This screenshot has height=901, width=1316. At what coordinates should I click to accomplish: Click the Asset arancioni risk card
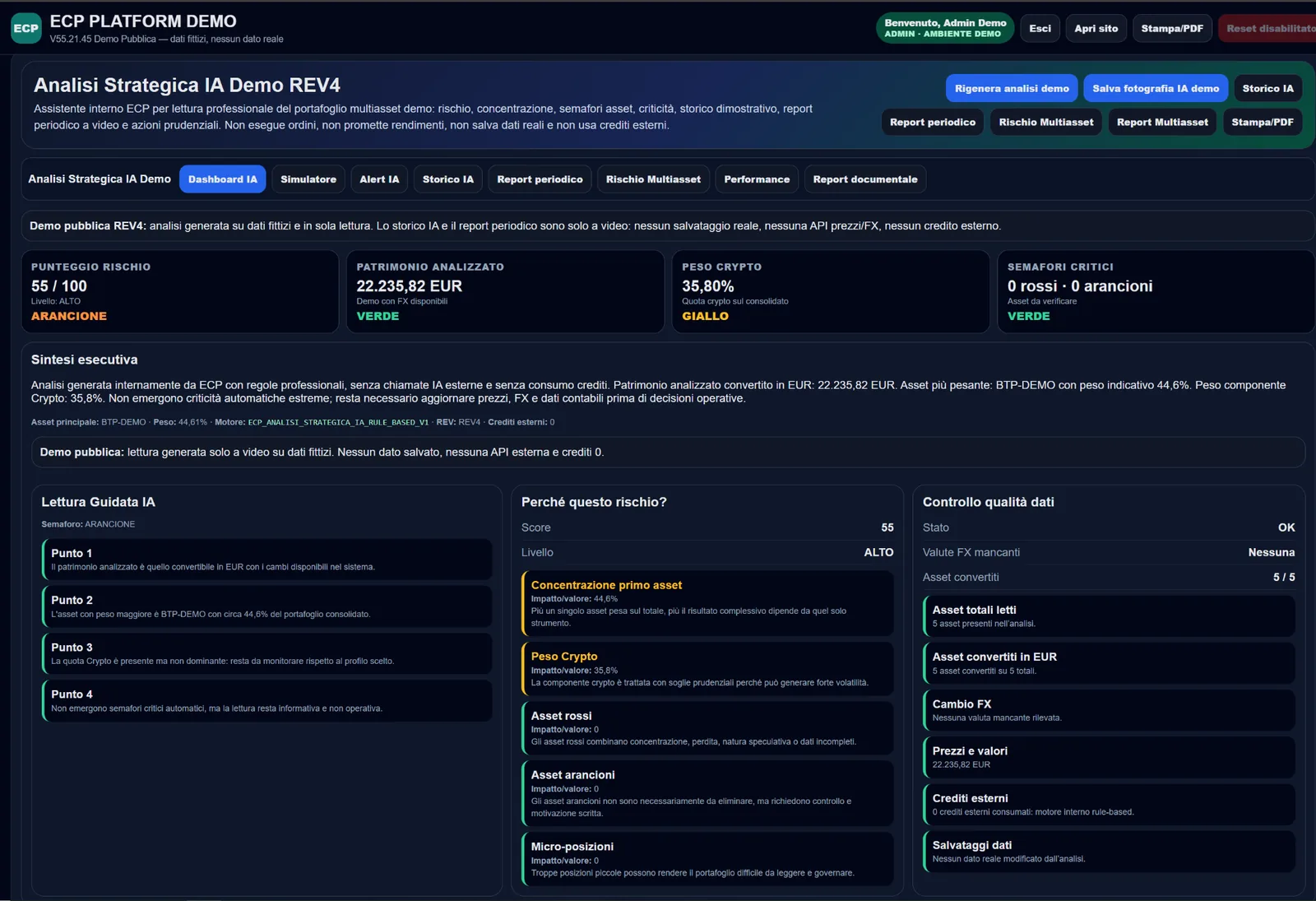click(707, 793)
